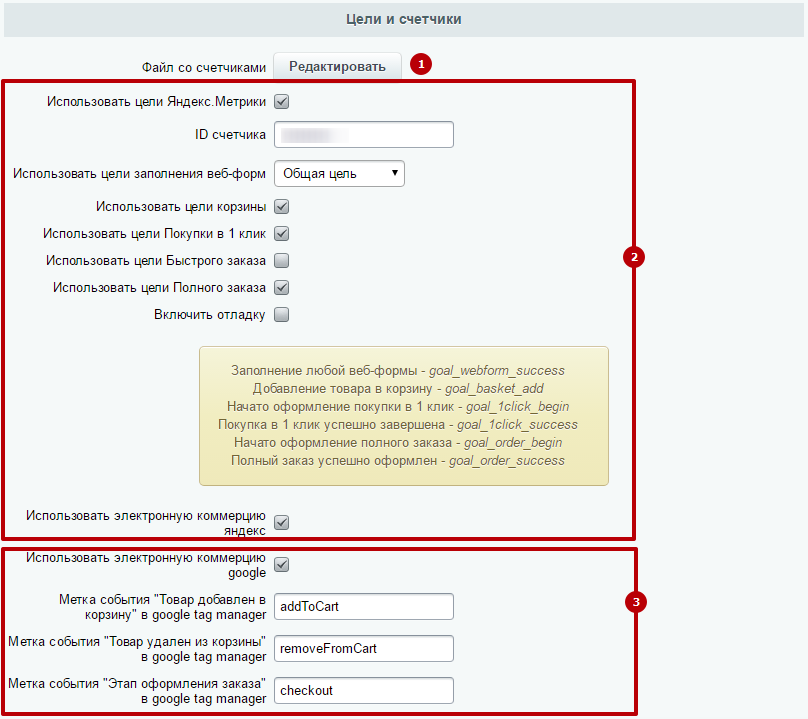Viewport: 808px width, 719px height.
Task: Toggle Использовать цели Полного заказа checkbox
Action: (281, 287)
